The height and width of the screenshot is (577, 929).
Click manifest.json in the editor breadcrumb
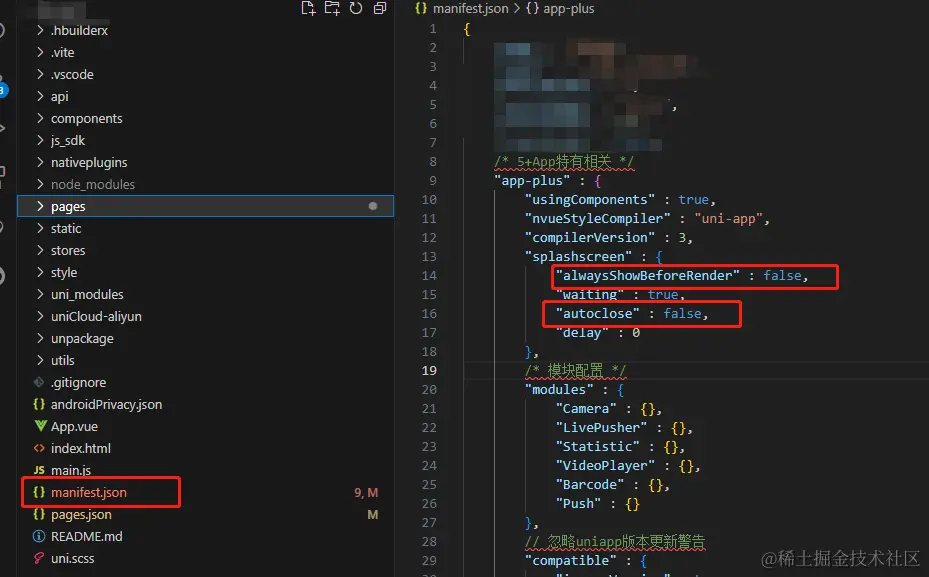[x=470, y=8]
